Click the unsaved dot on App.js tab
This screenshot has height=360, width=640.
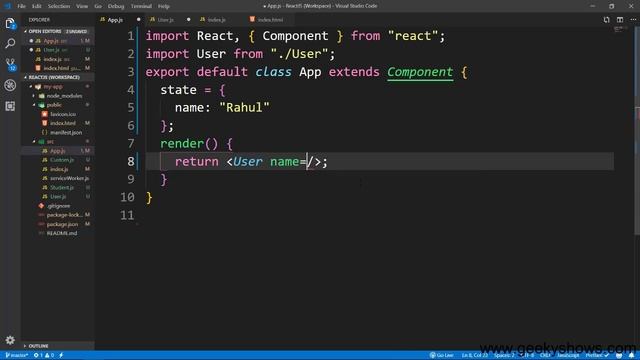[138, 20]
